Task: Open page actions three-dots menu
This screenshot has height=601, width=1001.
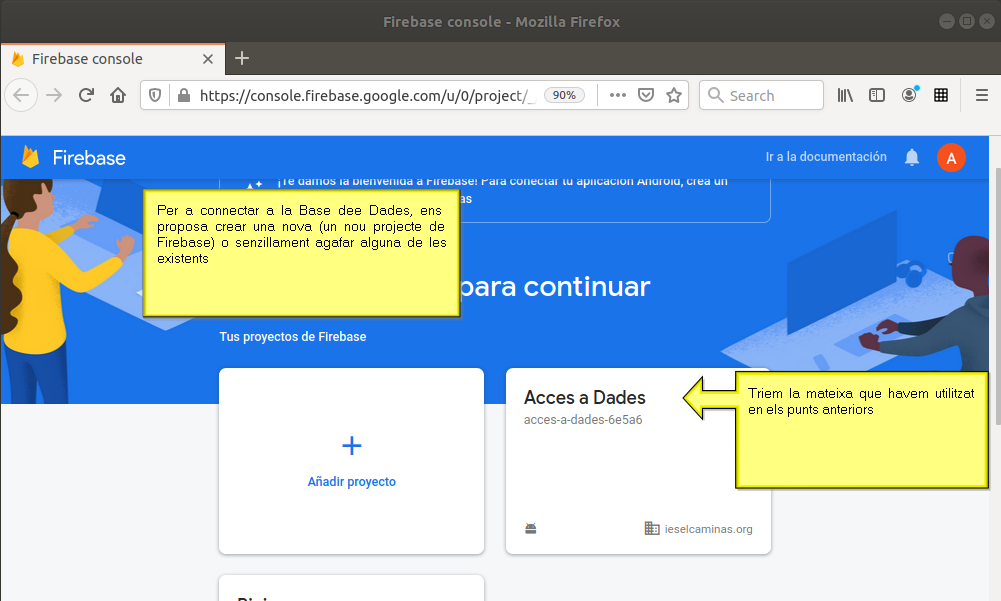Action: (x=617, y=95)
